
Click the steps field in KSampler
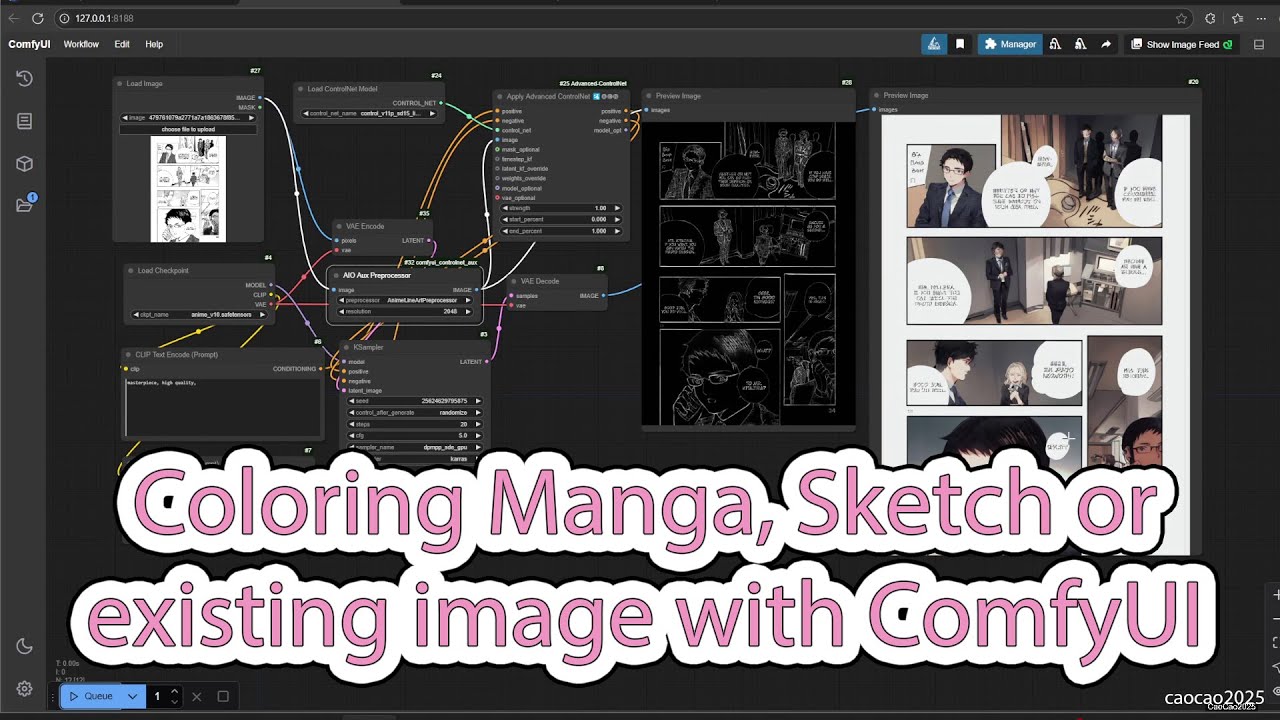[x=415, y=424]
